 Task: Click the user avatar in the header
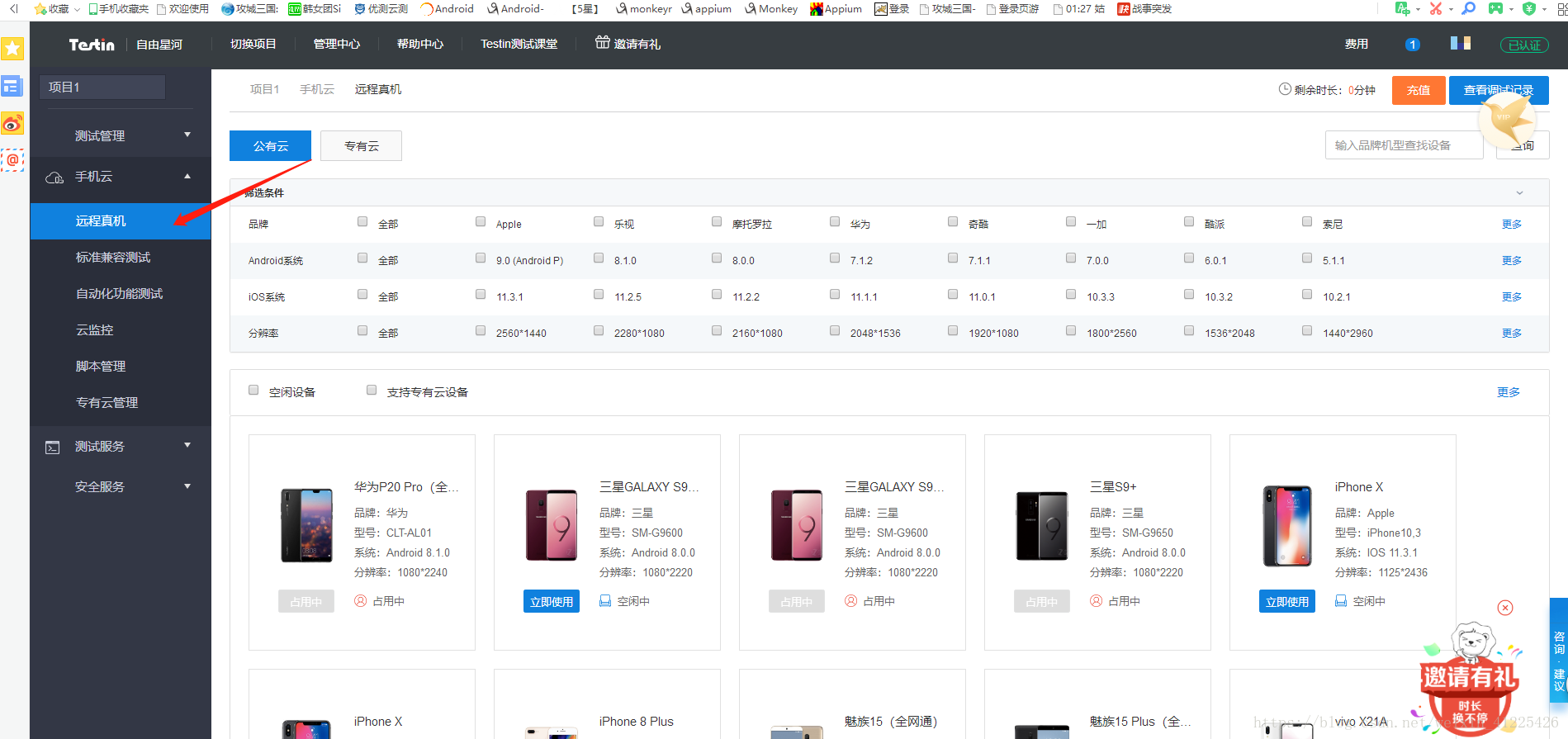pos(1461,43)
